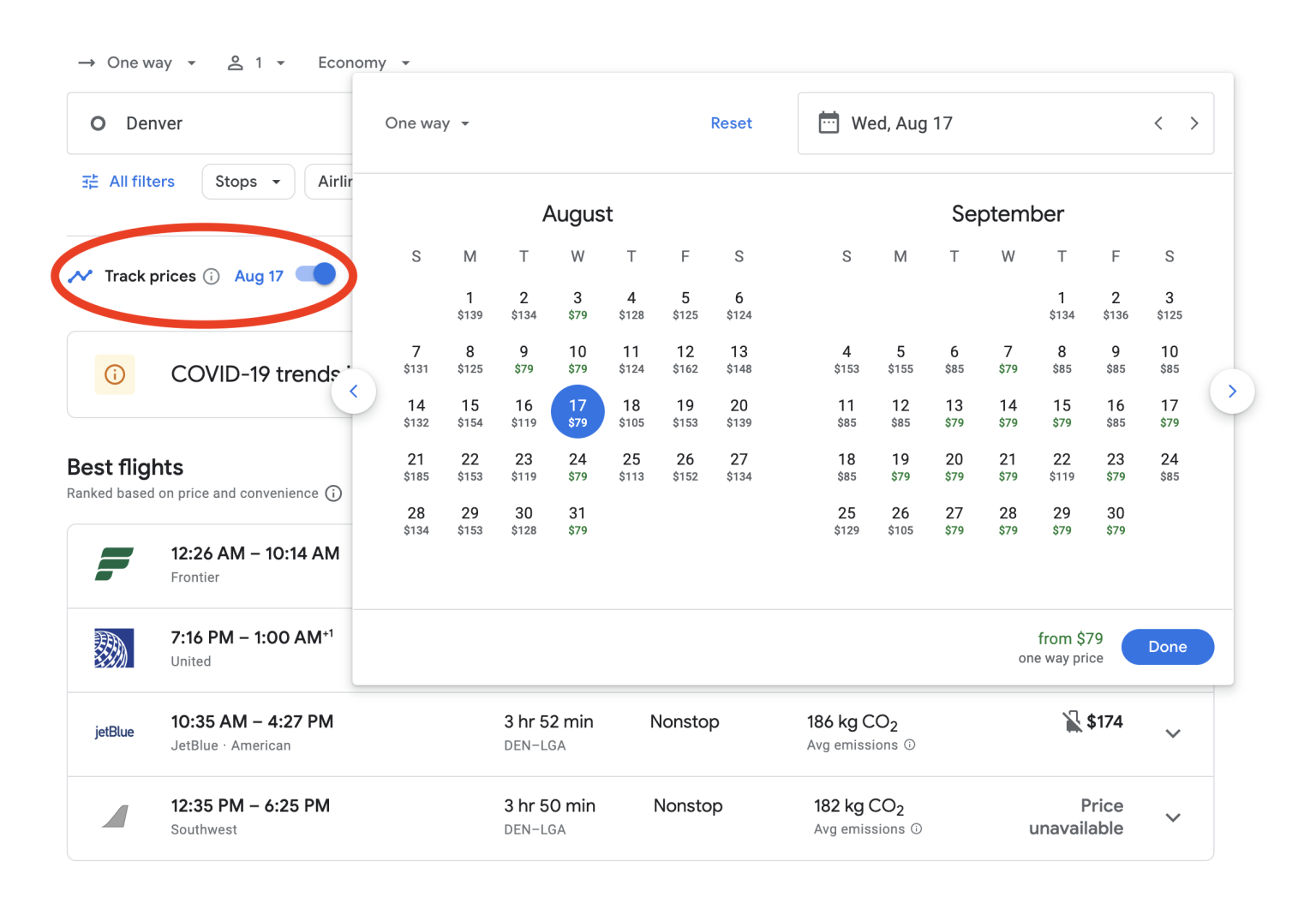Select August 31 in the calendar
This screenshot has width=1316, height=897.
(577, 521)
